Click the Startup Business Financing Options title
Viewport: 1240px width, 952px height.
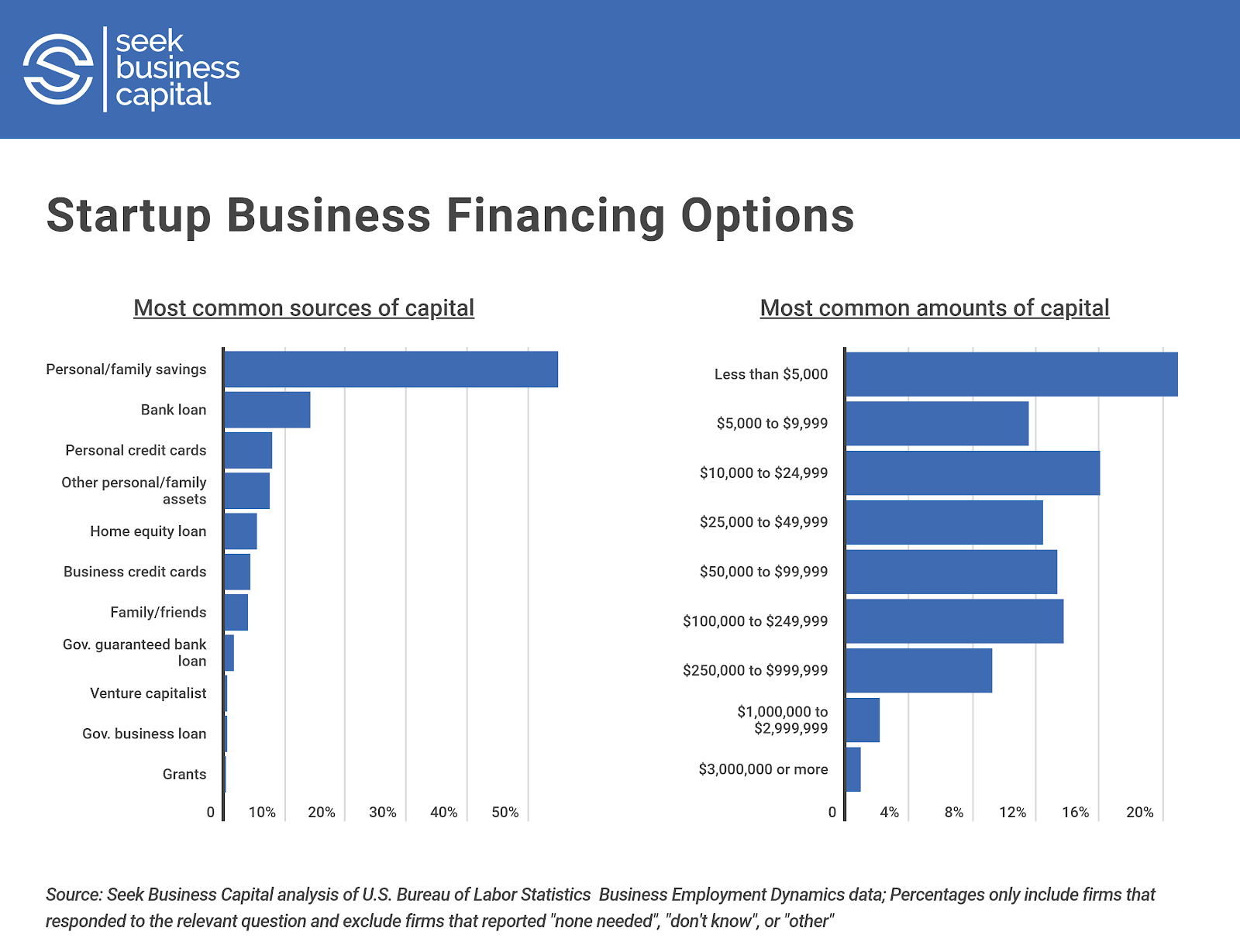[450, 215]
